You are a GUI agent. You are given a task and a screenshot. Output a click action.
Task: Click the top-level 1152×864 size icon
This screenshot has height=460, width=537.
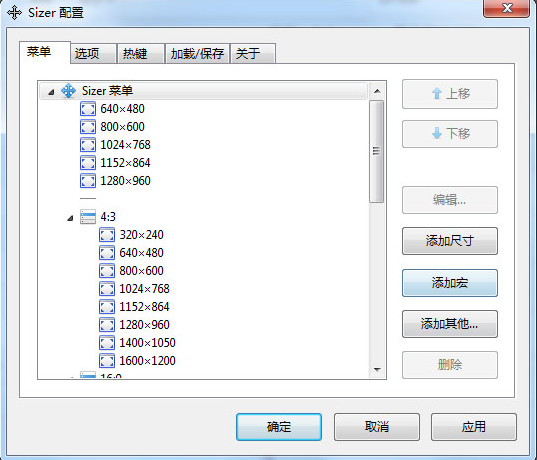88,163
